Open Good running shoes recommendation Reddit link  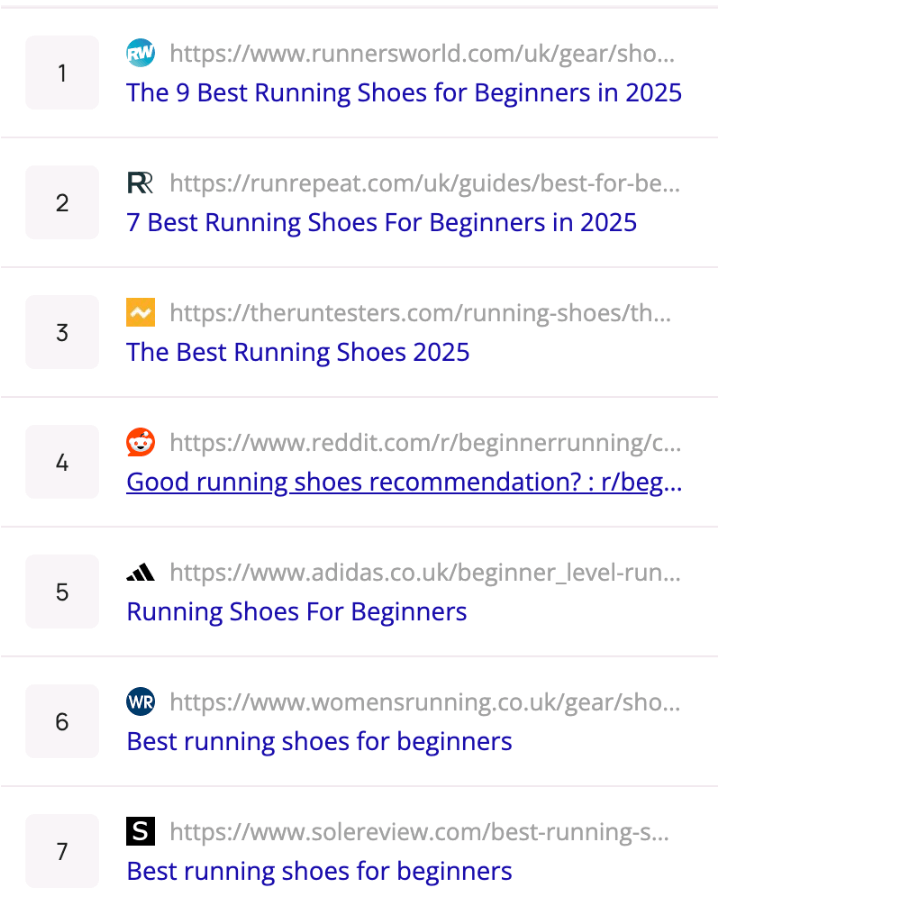tap(404, 482)
